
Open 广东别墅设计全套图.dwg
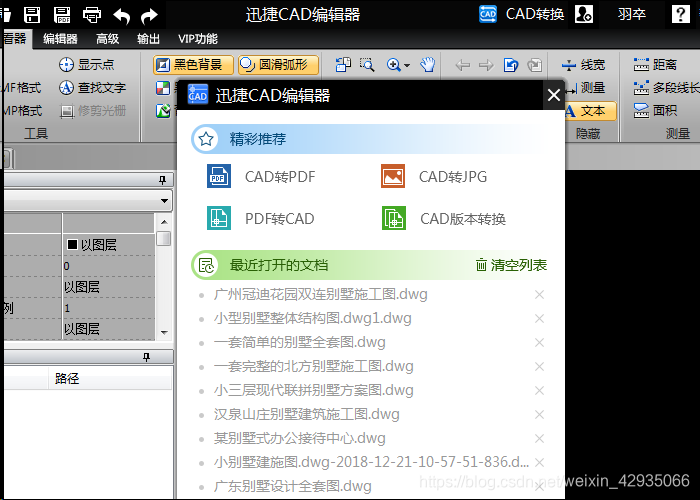point(292,487)
